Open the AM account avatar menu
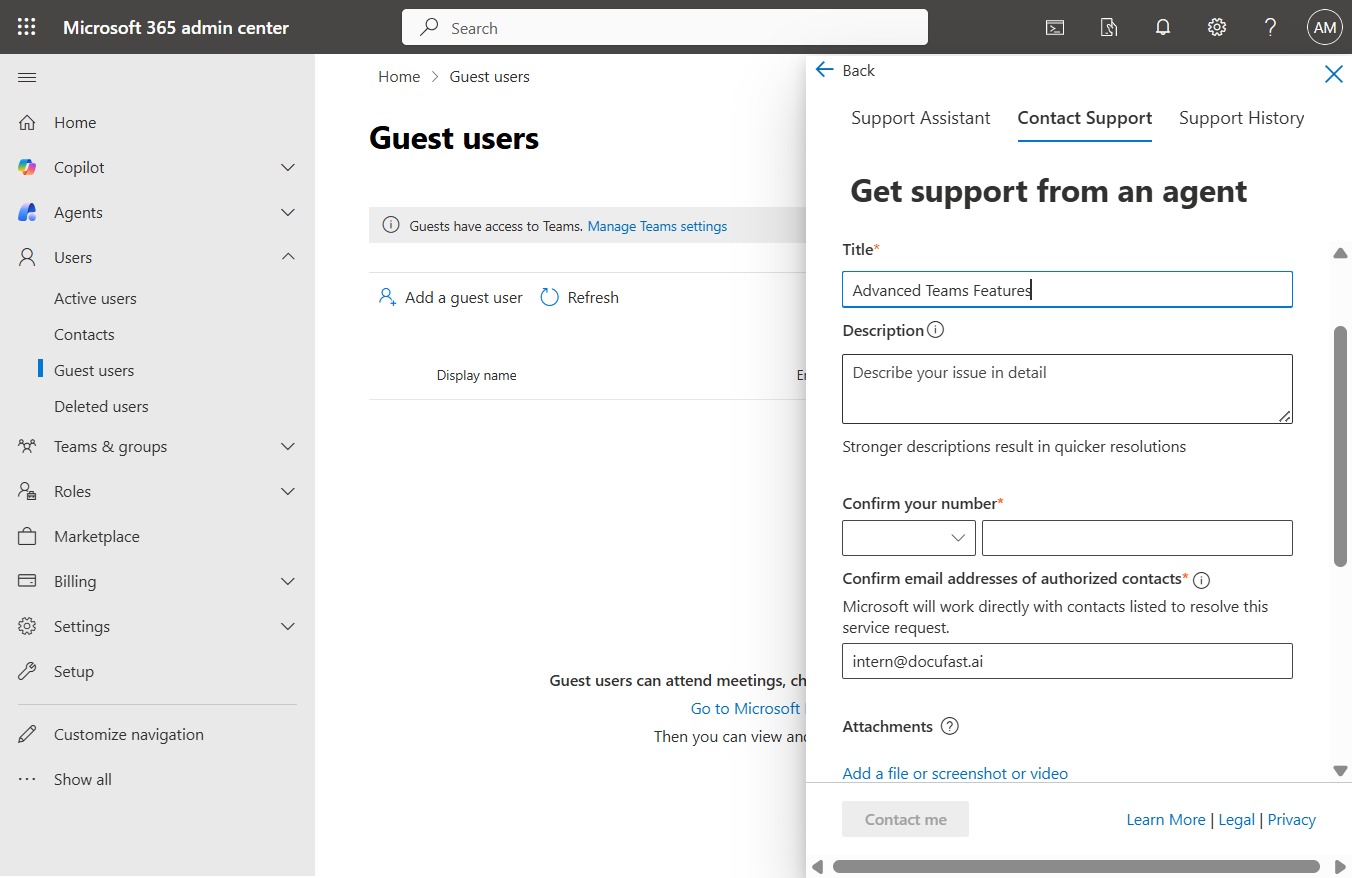Screen dimensions: 1352x878 click(1325, 27)
